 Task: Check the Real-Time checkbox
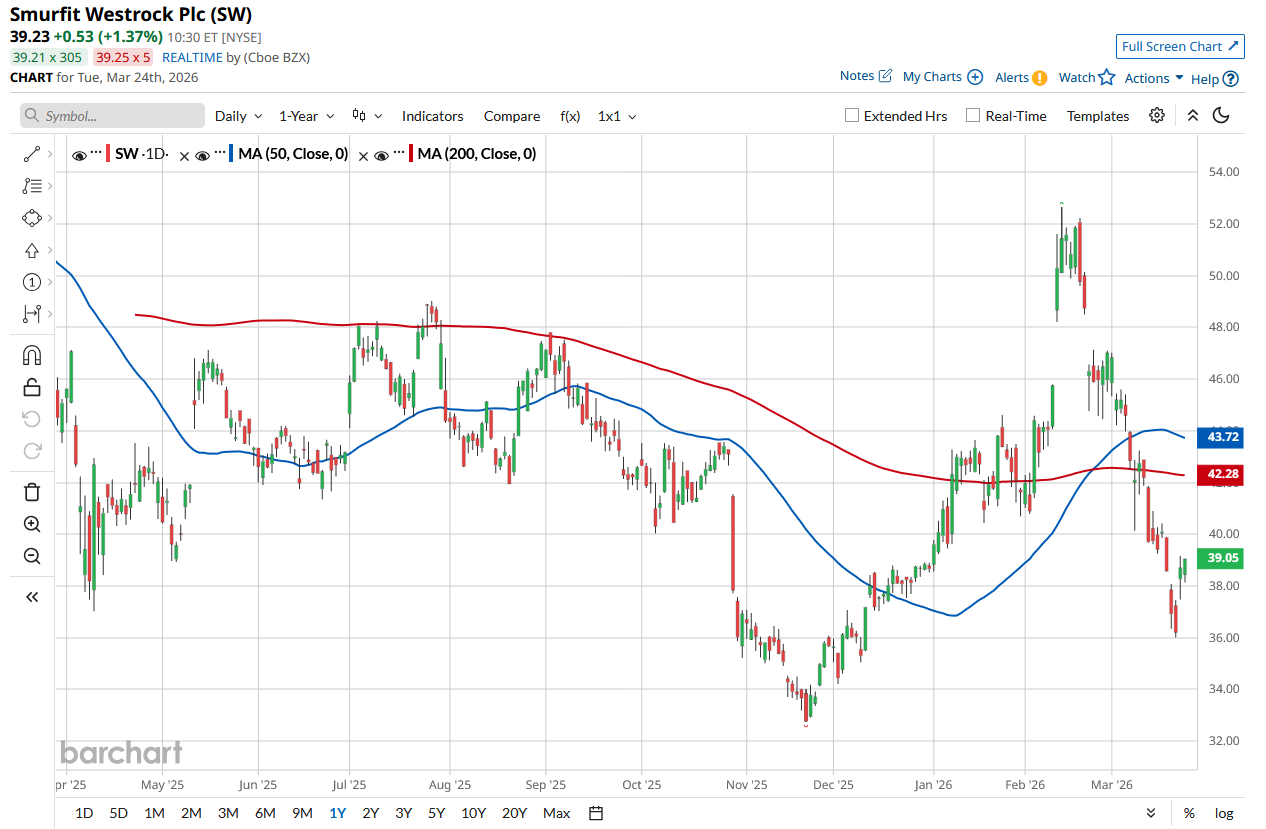(x=973, y=116)
